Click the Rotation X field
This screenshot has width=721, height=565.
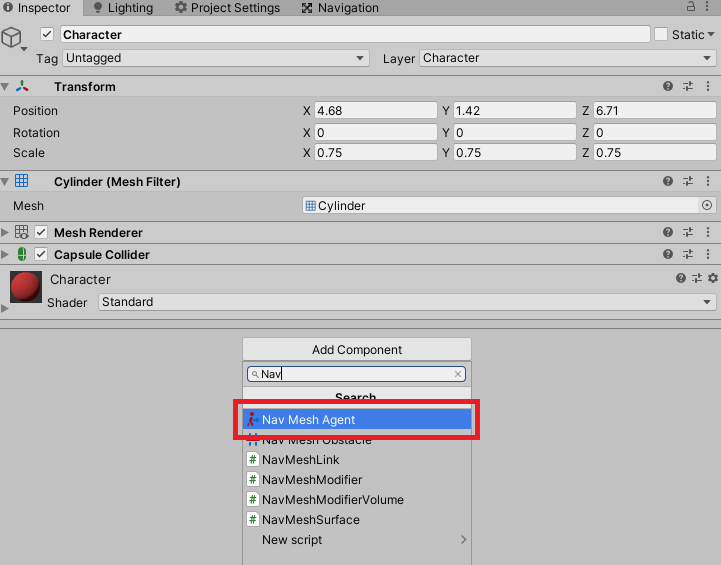(x=376, y=132)
